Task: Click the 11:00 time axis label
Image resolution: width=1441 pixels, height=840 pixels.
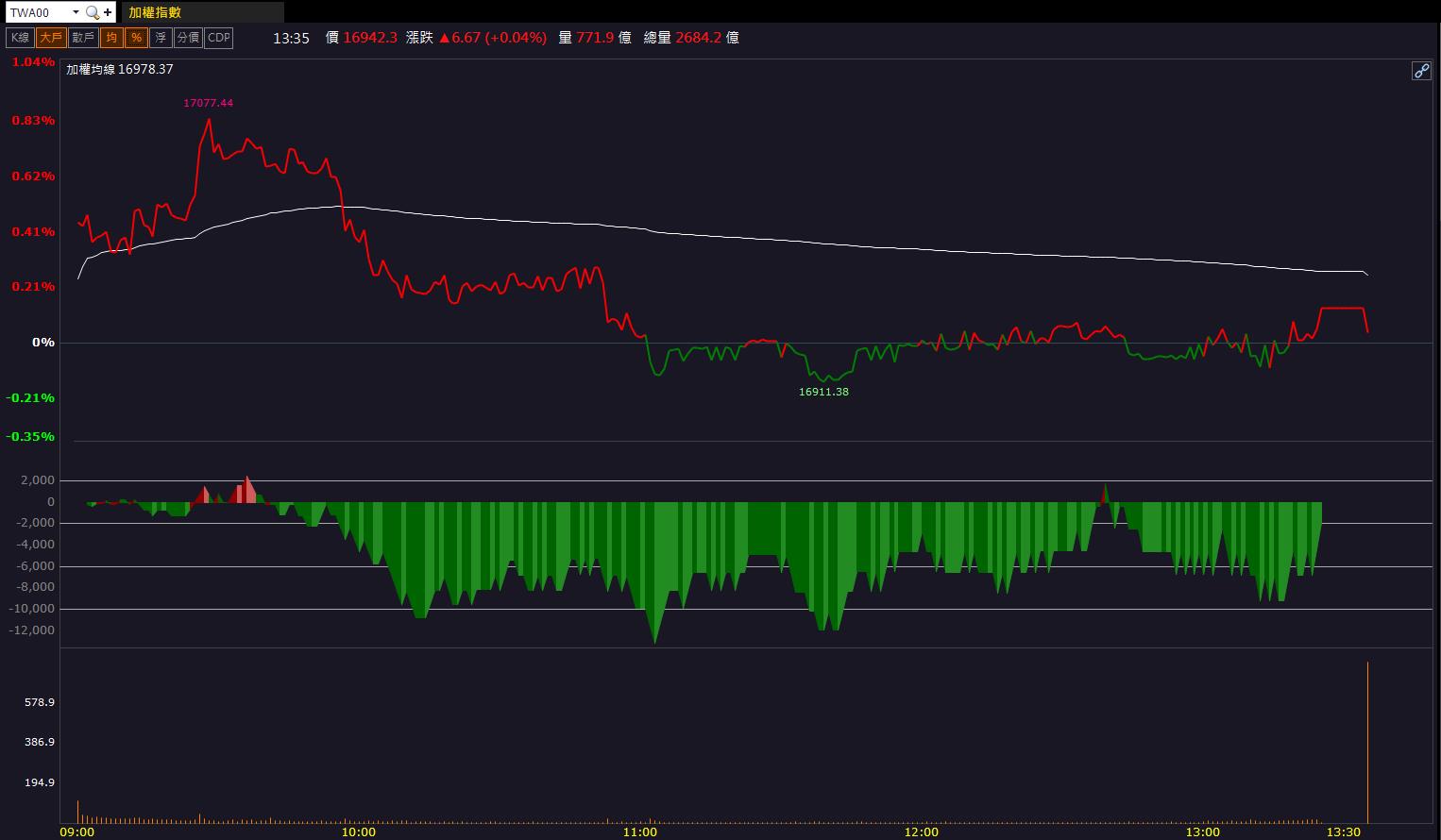Action: (640, 832)
